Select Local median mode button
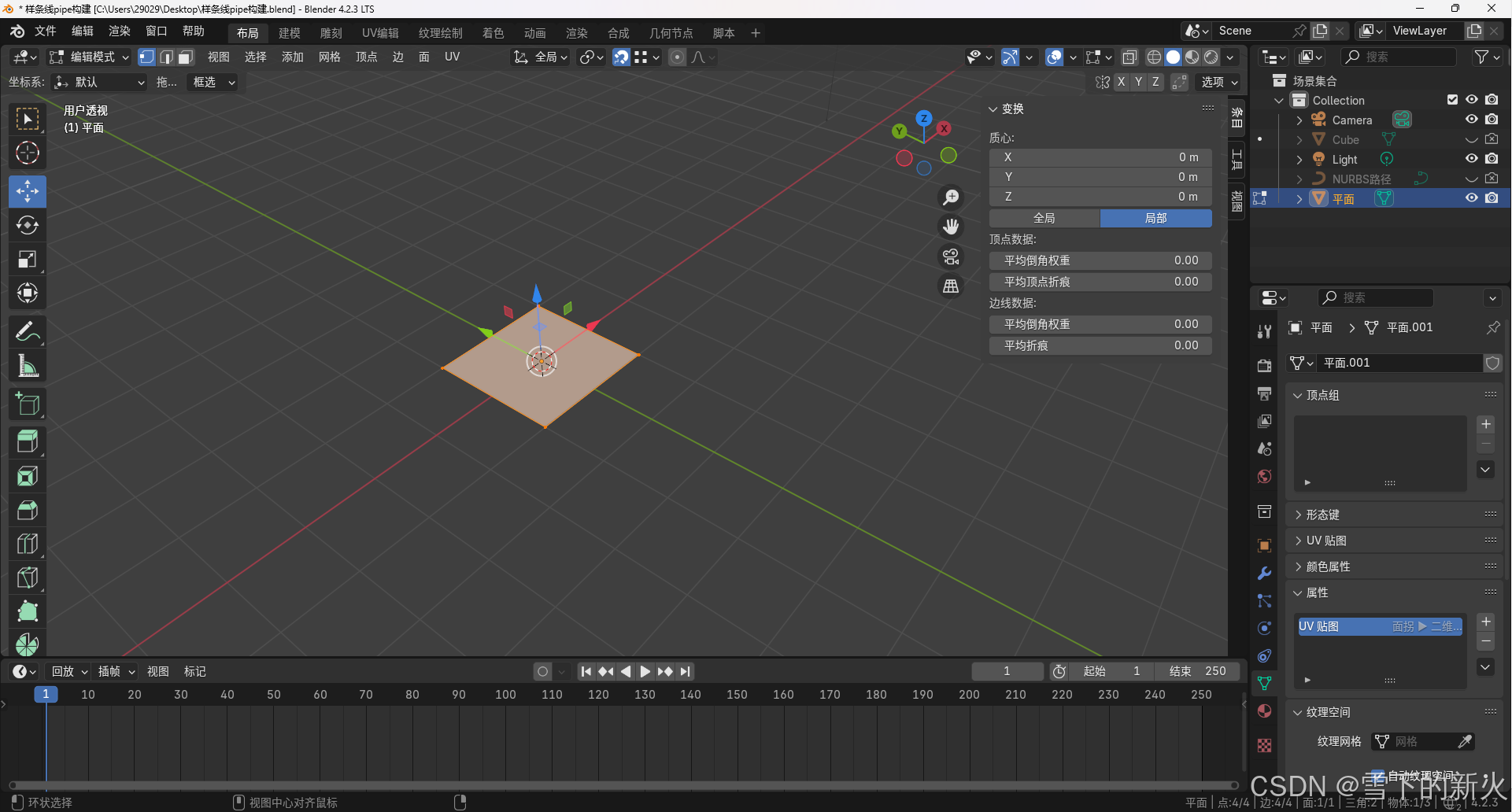This screenshot has height=812, width=1512. [x=1156, y=218]
